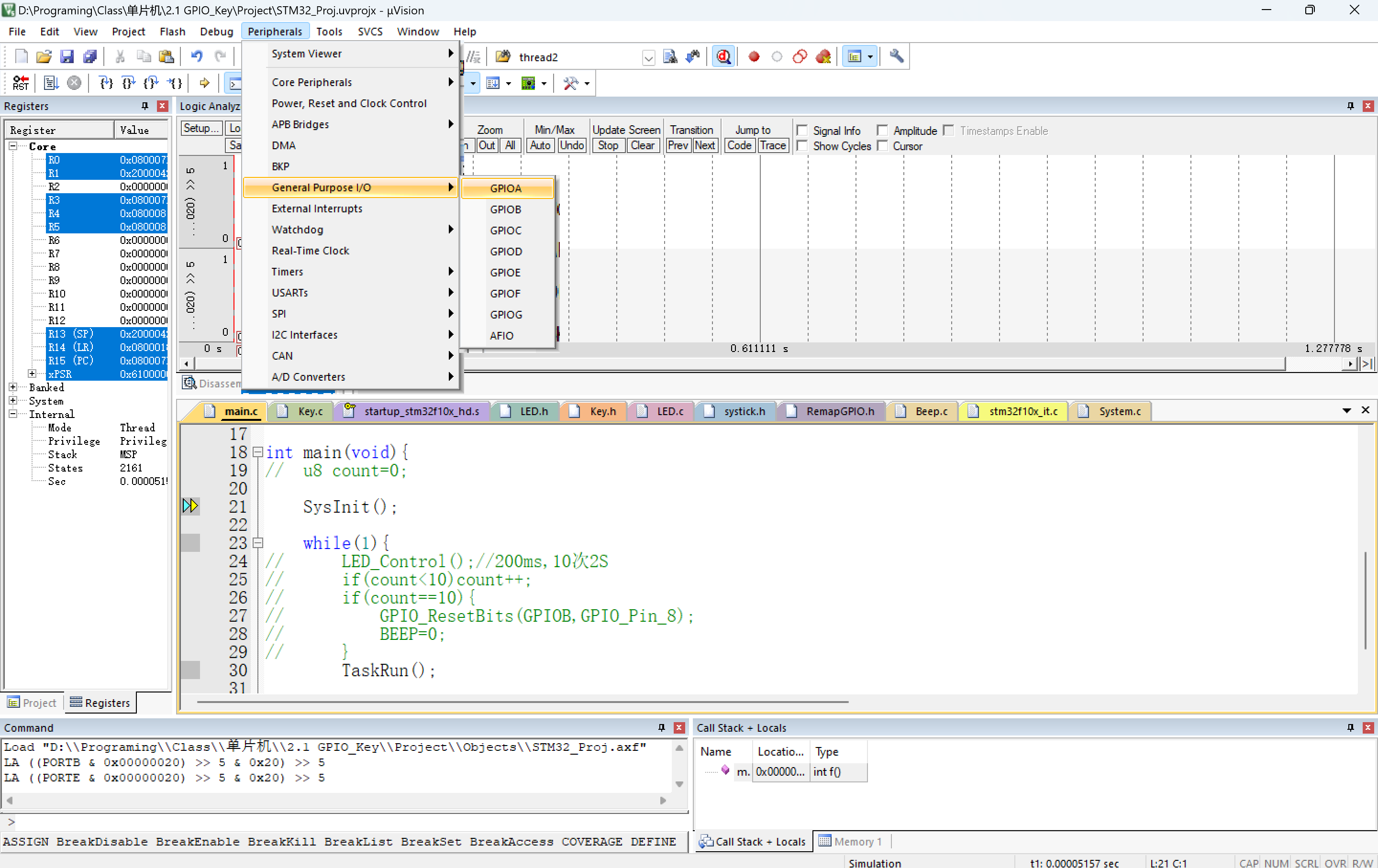The height and width of the screenshot is (868, 1378).
Task: Open the Debug menu
Action: coord(216,32)
